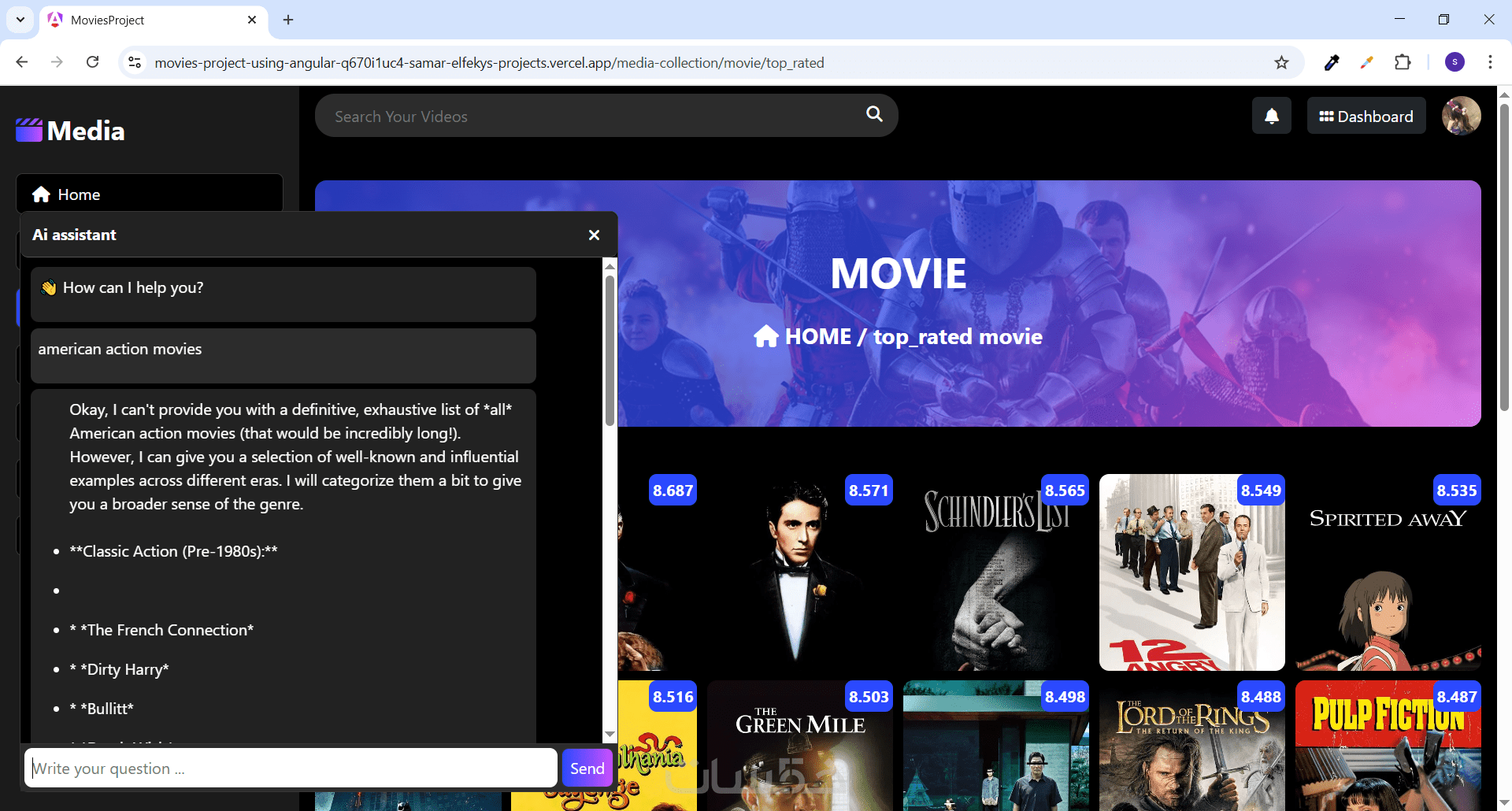Open the Lord of the Rings poster

tap(1192, 746)
